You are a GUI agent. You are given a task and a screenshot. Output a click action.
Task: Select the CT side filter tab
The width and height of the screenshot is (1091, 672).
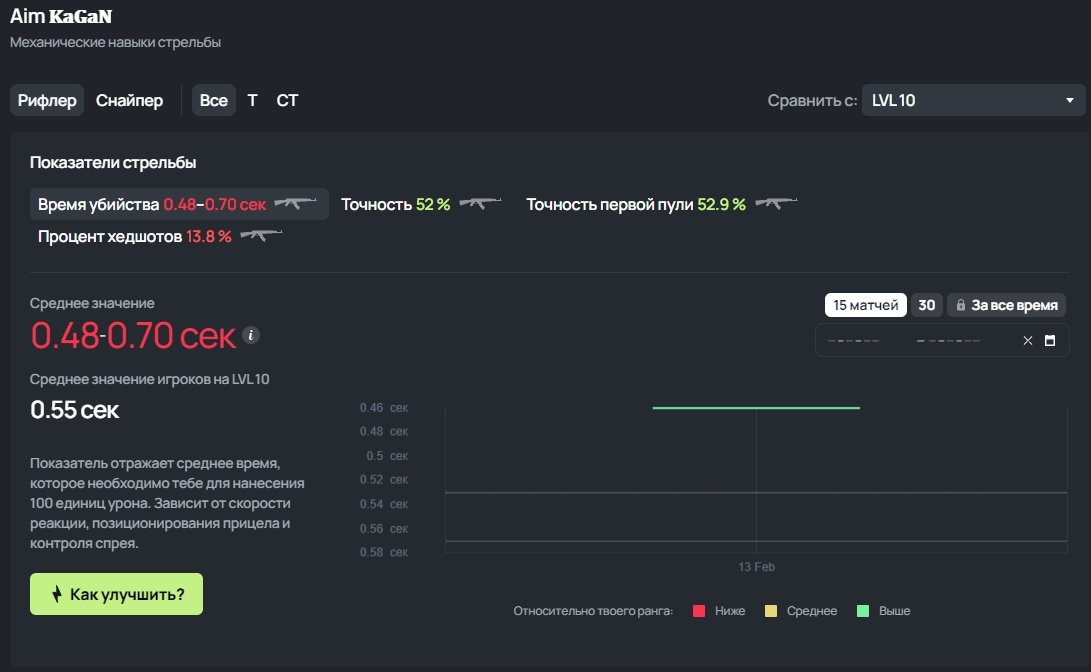click(287, 100)
